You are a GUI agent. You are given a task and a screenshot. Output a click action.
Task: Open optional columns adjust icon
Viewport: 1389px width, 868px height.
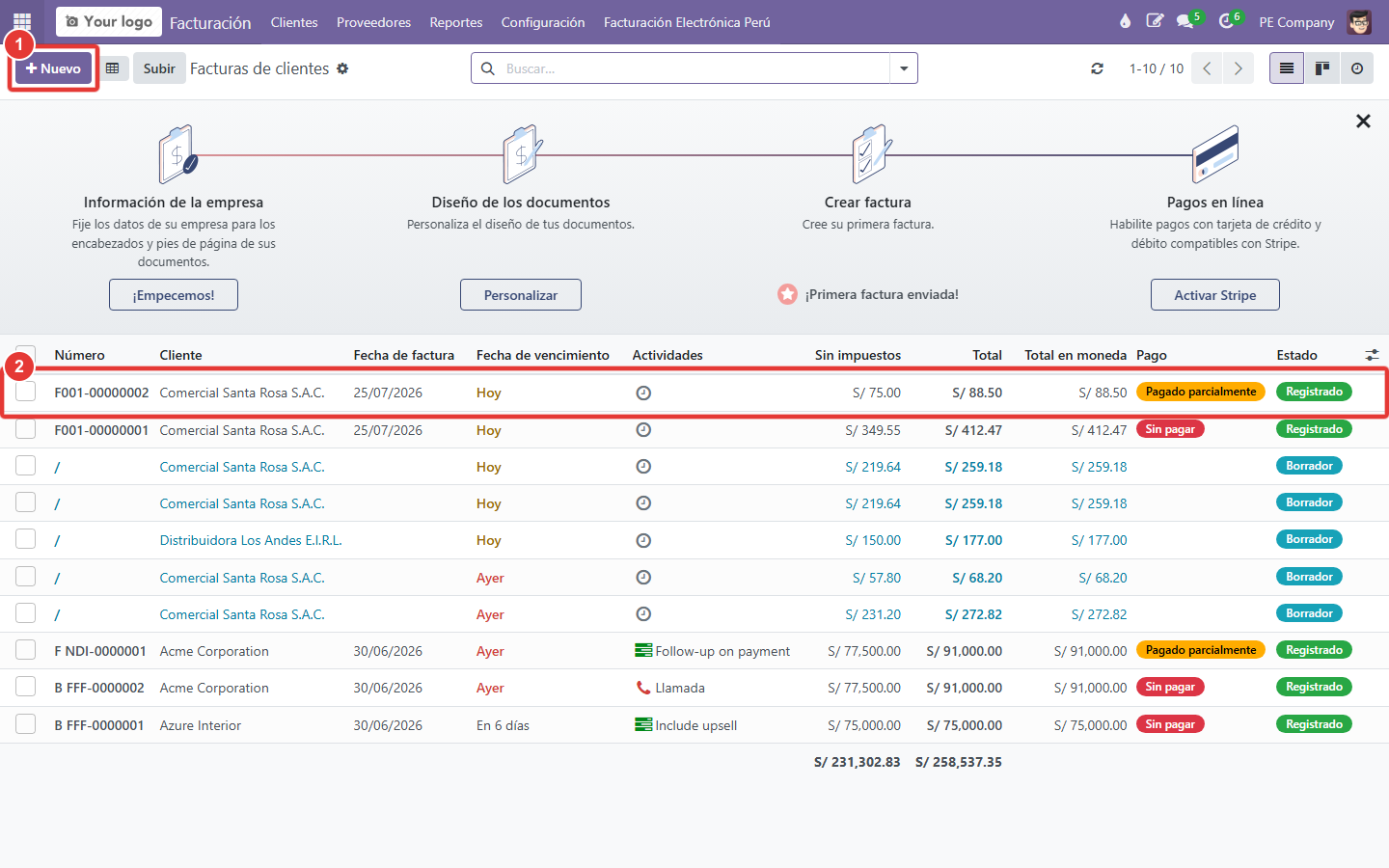[1372, 355]
